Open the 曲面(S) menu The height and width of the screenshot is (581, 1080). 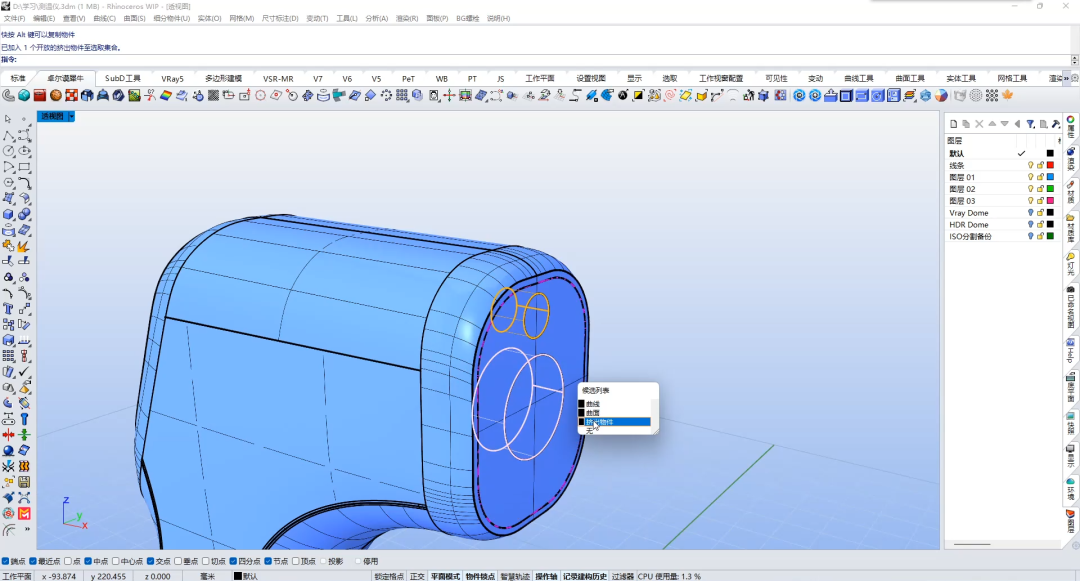[x=134, y=19]
